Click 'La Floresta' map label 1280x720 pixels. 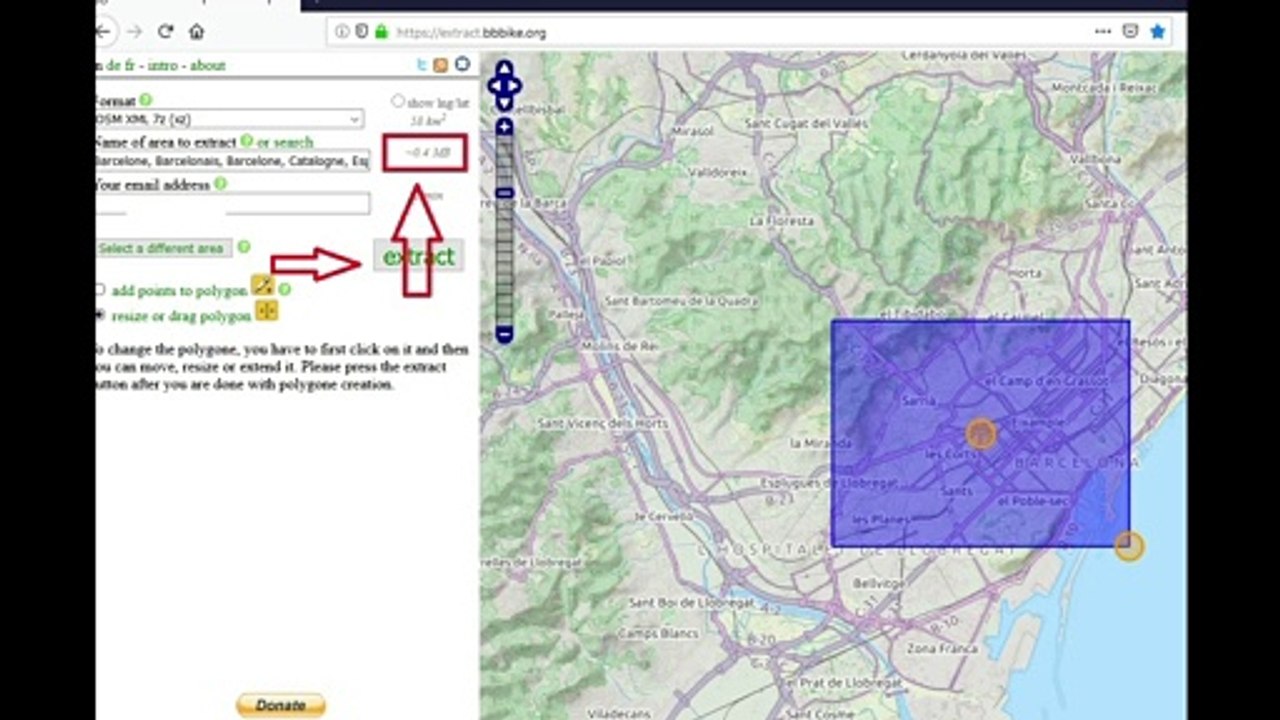tap(782, 220)
